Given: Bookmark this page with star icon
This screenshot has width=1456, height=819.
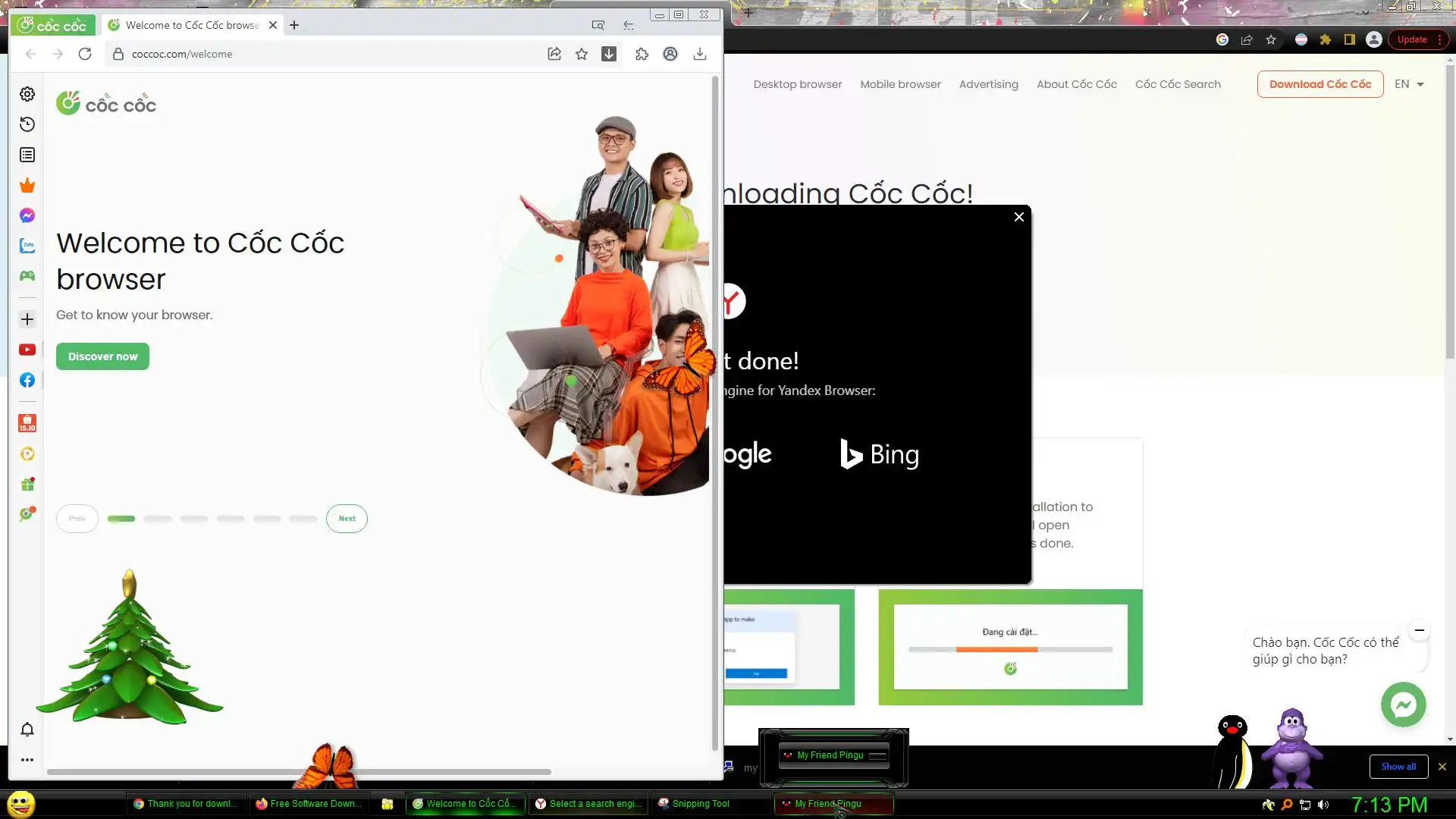Looking at the screenshot, I should coord(582,54).
